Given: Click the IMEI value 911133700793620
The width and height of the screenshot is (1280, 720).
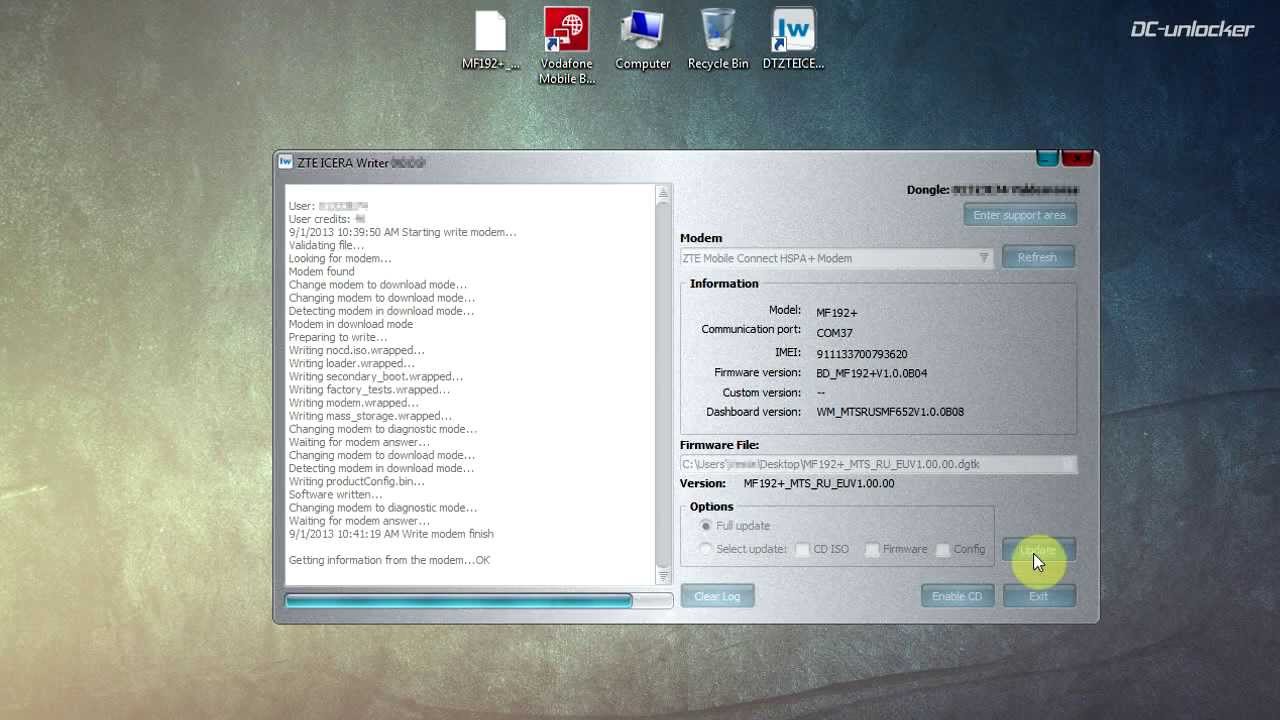Looking at the screenshot, I should pos(861,354).
